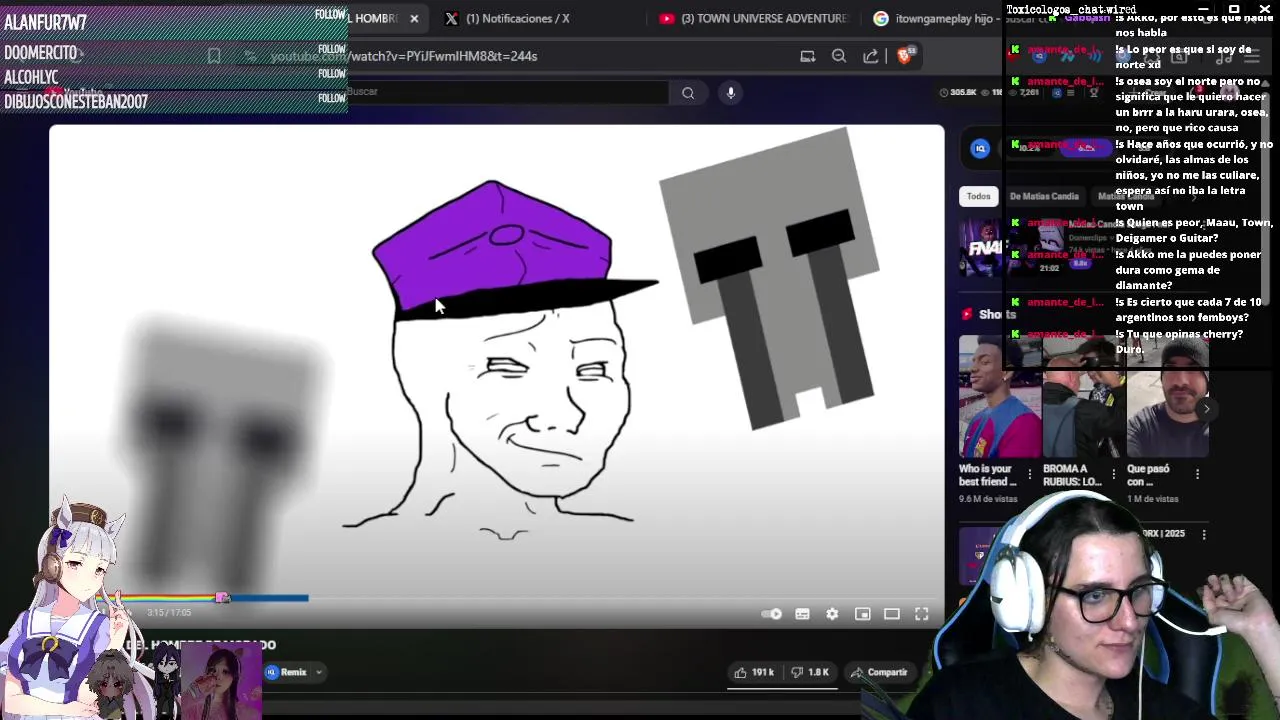This screenshot has width=1280, height=720.
Task: Toggle YouTube autoplay switch in player
Action: point(771,614)
